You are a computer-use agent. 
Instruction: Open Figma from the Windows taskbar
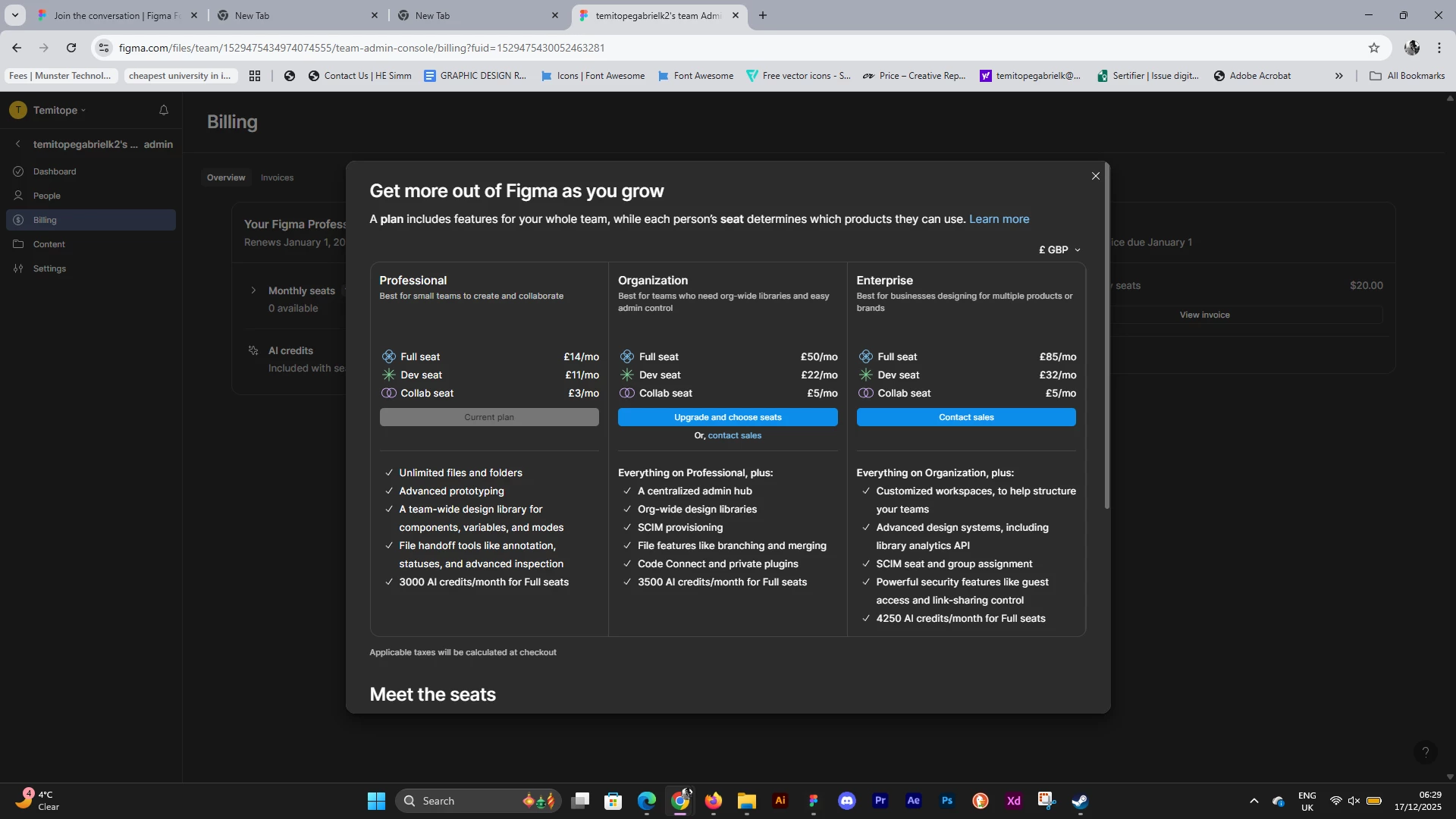coord(813,801)
